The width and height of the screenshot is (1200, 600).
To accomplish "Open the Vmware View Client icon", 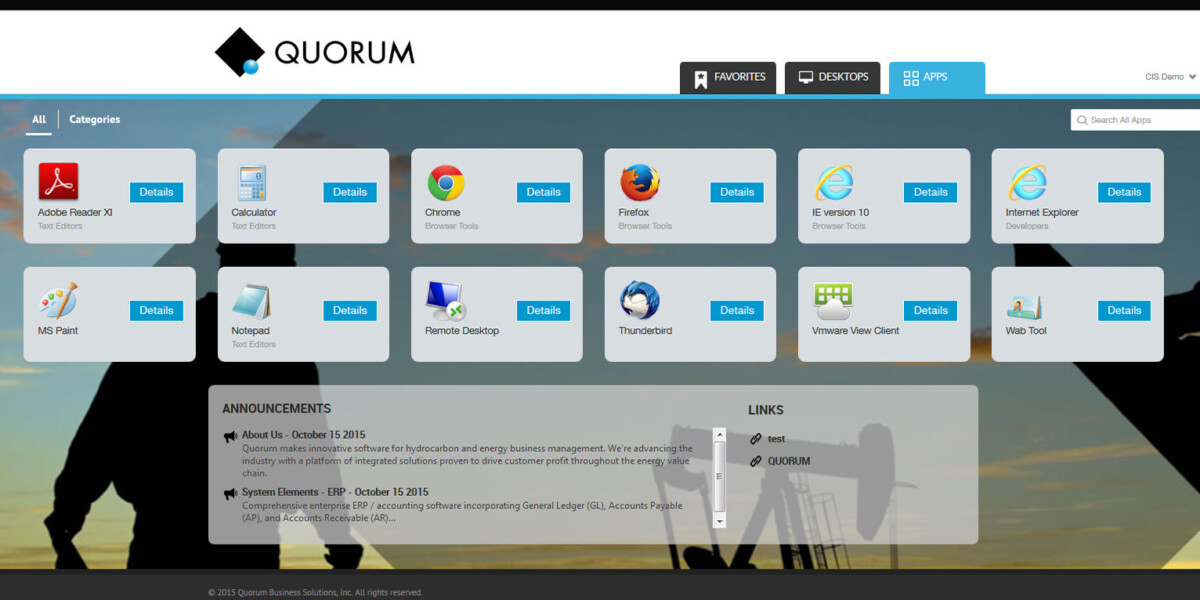I will pyautogui.click(x=832, y=301).
